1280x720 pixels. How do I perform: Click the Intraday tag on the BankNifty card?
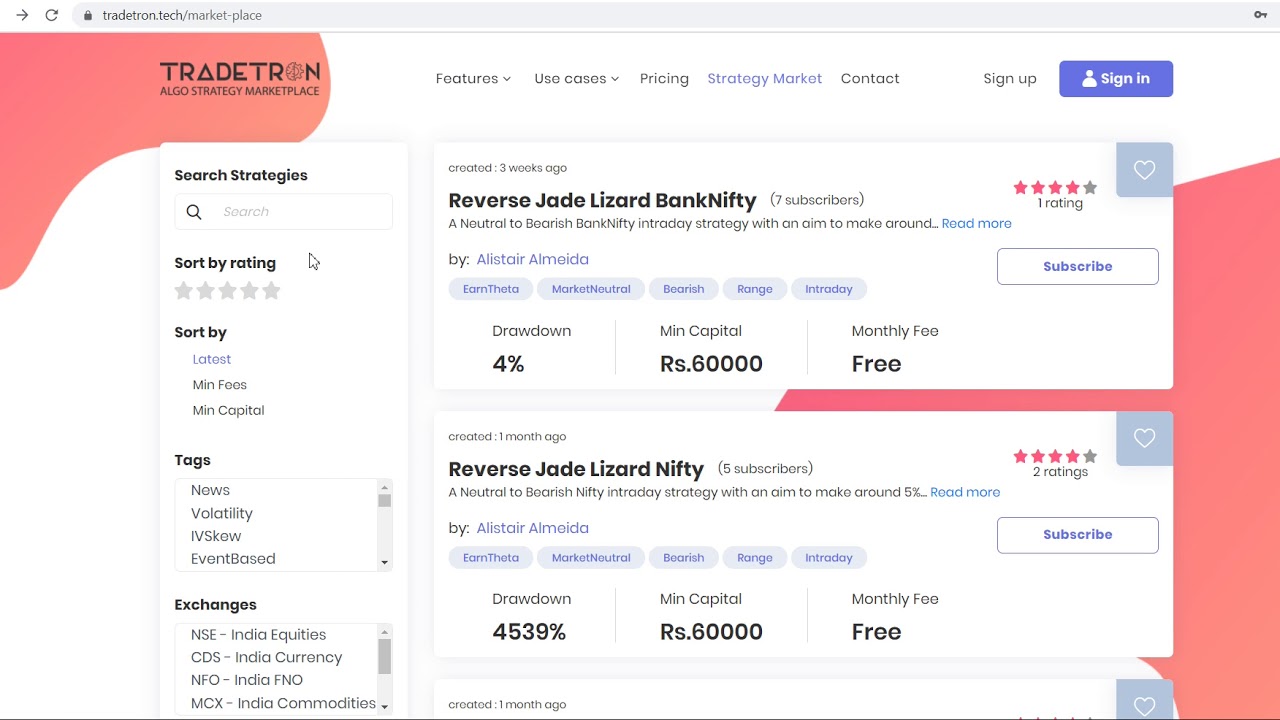click(x=829, y=289)
